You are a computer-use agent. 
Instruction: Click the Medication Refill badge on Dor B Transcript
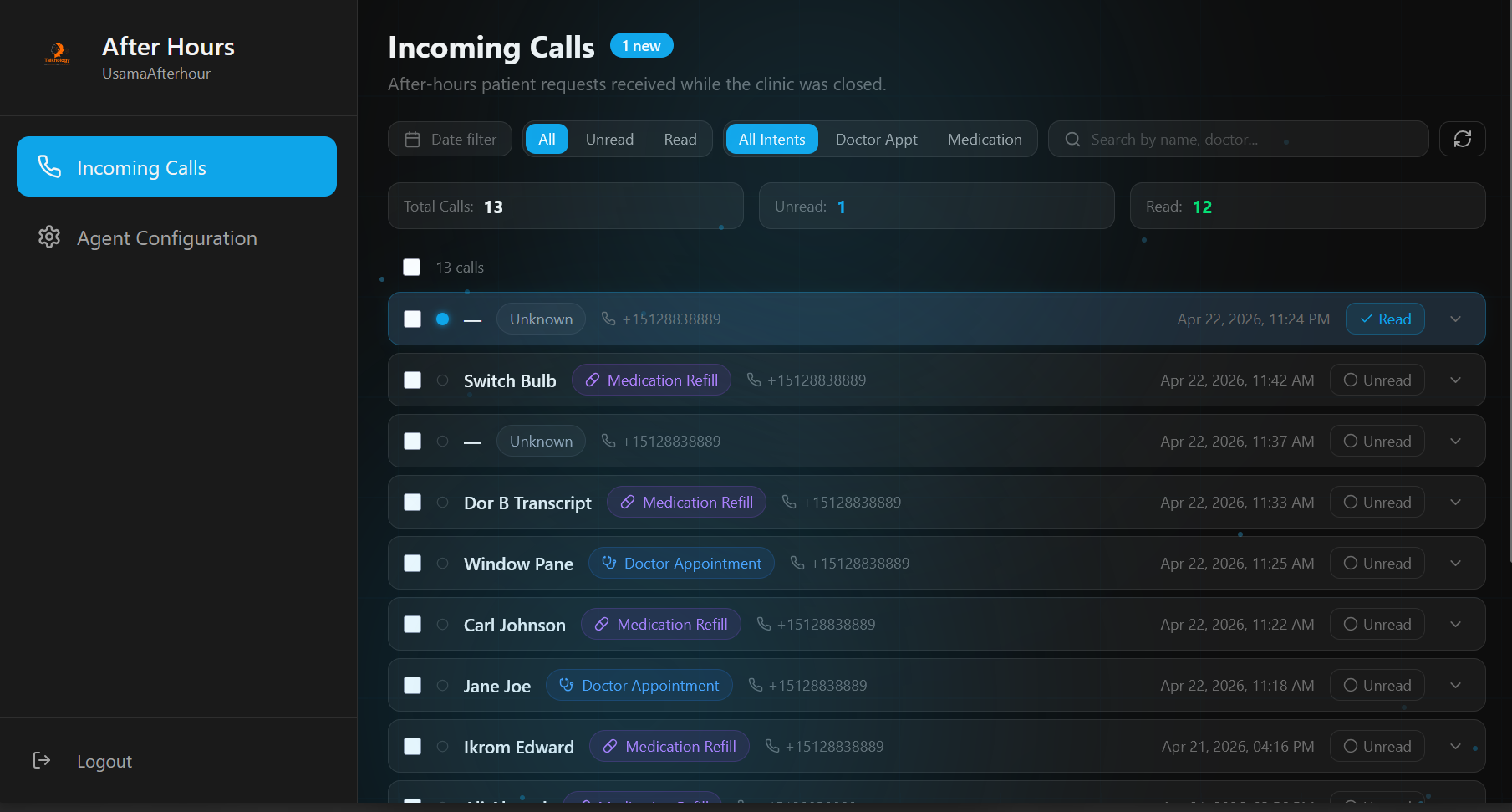click(x=686, y=502)
